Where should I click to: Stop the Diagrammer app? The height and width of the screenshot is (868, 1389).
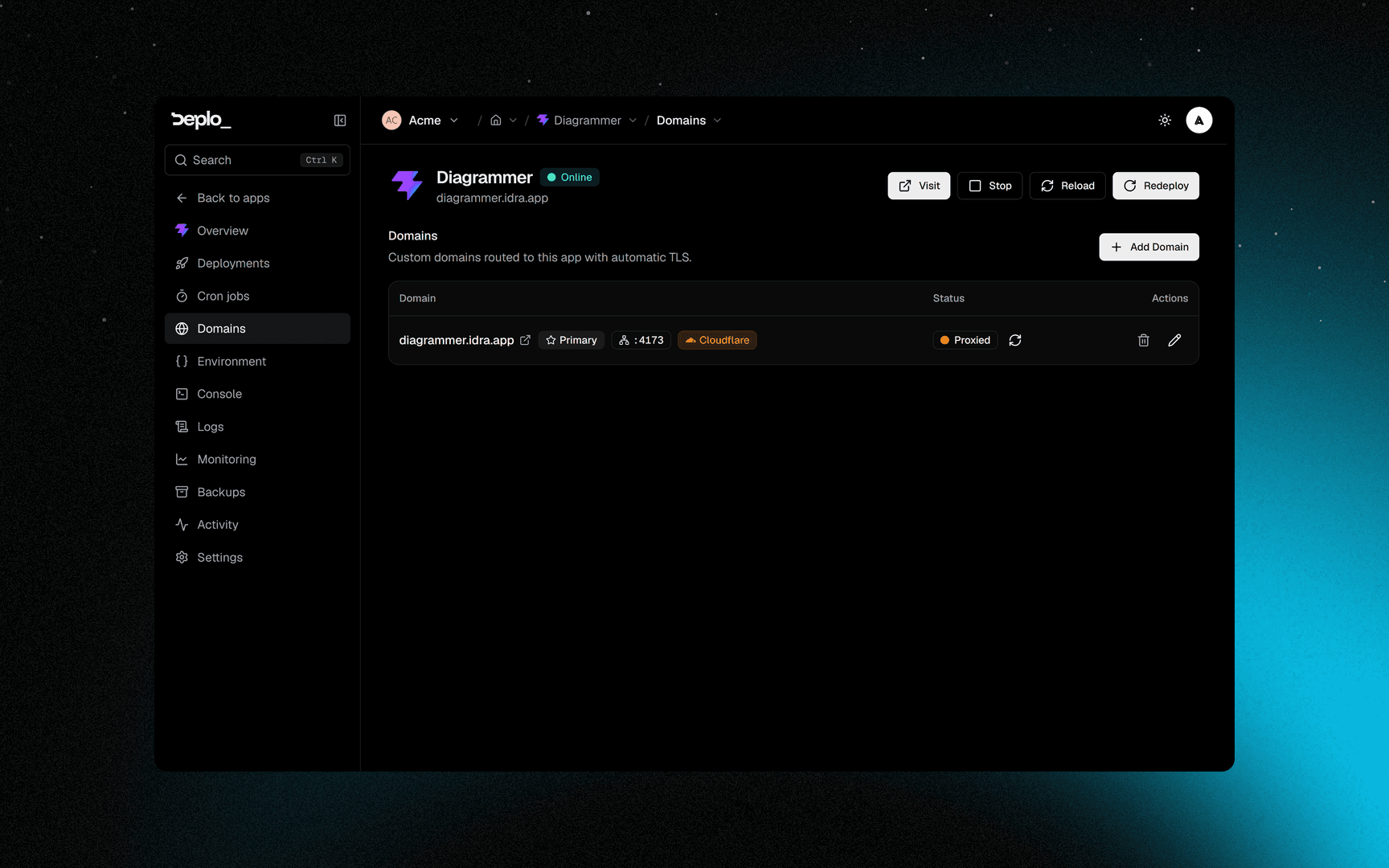point(990,186)
